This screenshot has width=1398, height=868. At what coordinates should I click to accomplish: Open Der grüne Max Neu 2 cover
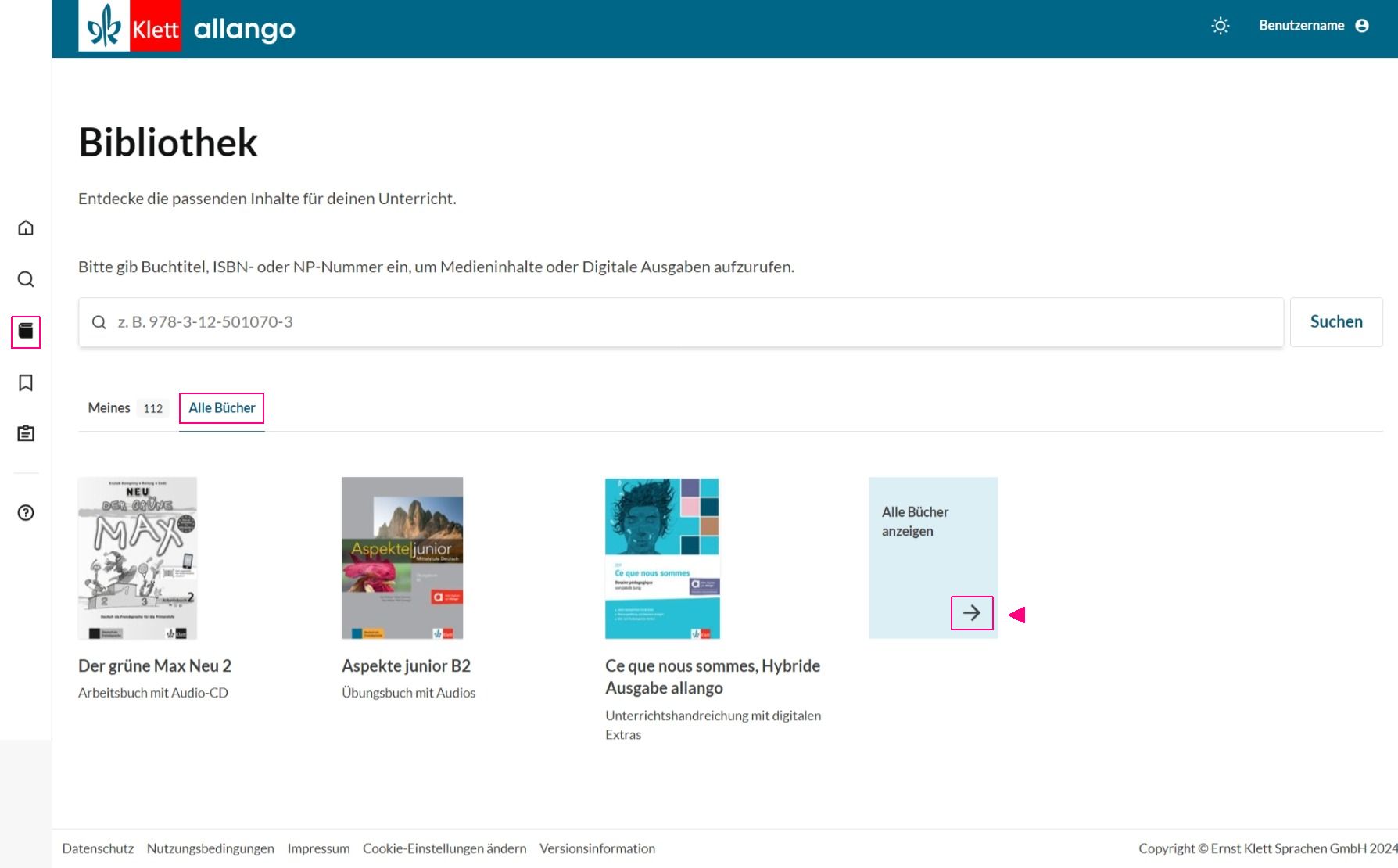click(x=138, y=558)
